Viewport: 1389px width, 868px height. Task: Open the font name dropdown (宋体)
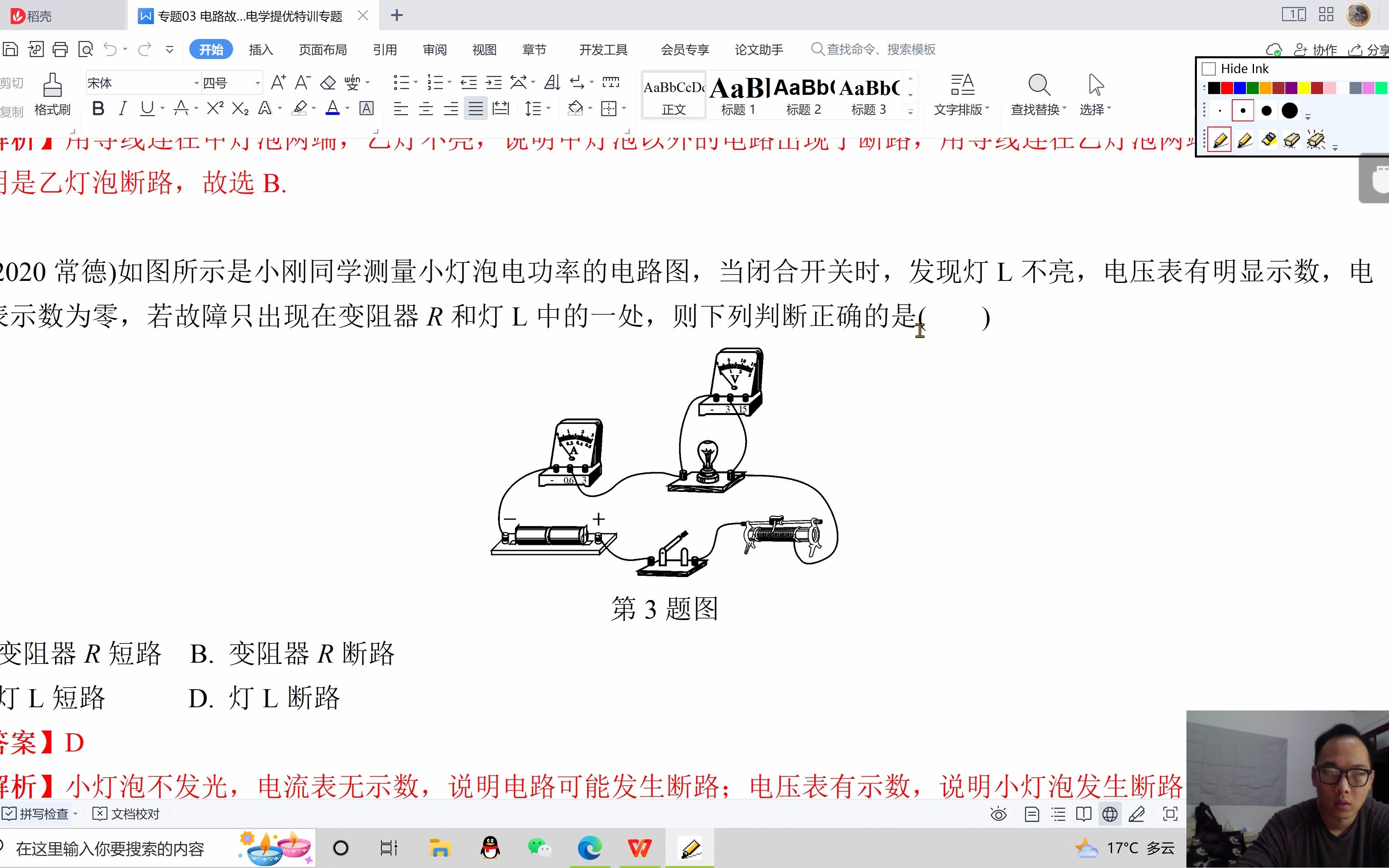[197, 83]
